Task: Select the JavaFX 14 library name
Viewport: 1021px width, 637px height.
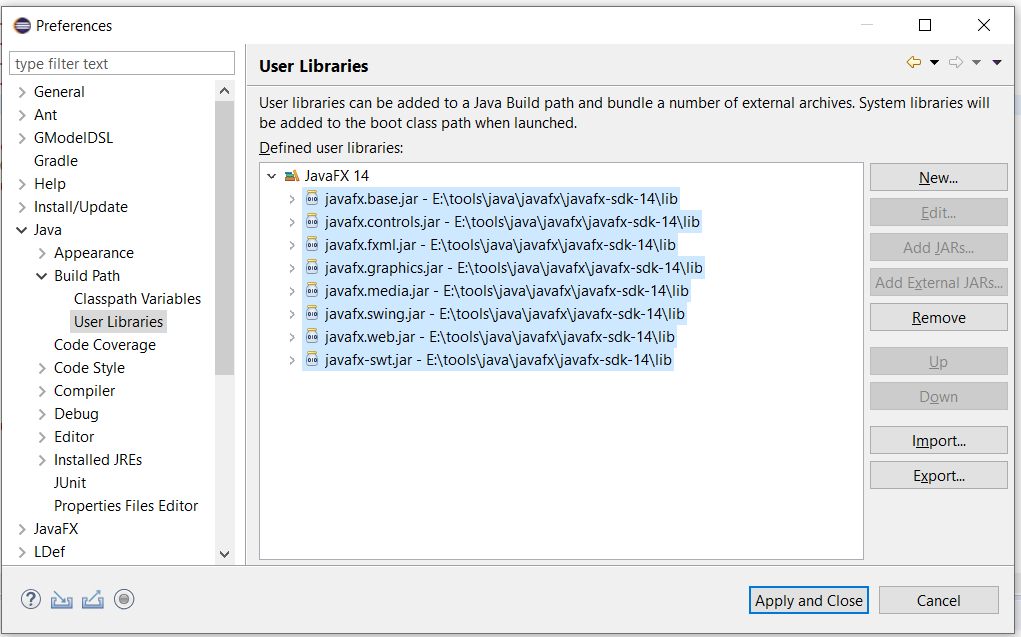Action: [337, 176]
